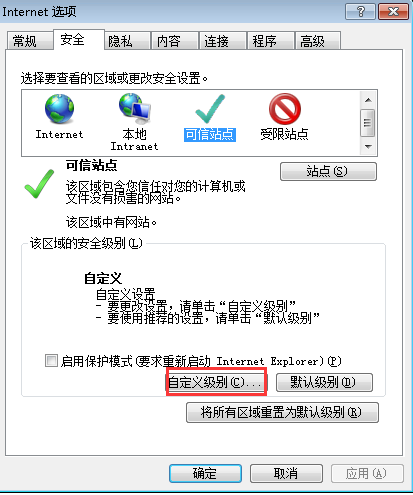Screen dimensions: 413x495
Task: Click the zone list scroll up arrow
Action: pos(368,100)
